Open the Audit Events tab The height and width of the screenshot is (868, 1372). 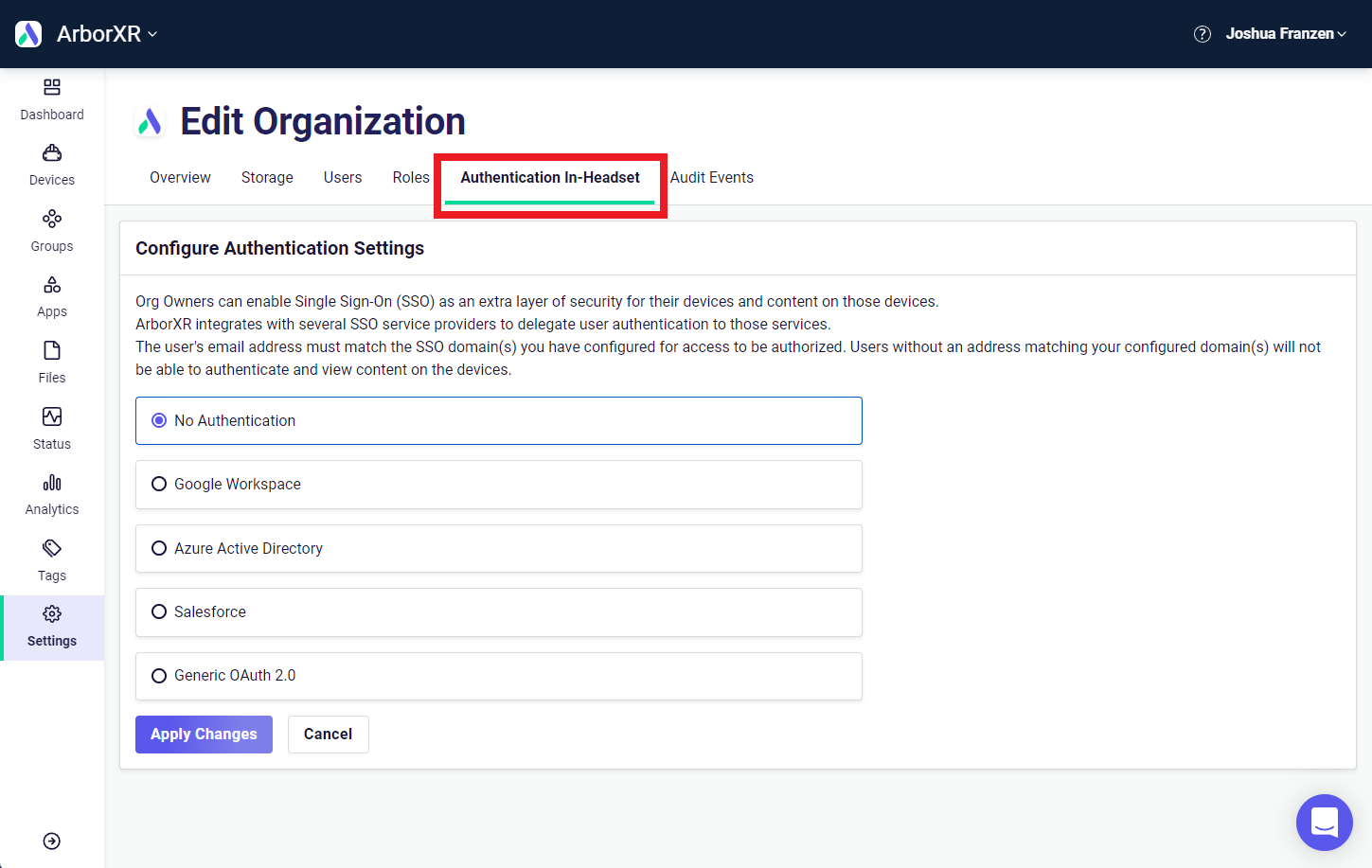pyautogui.click(x=712, y=178)
